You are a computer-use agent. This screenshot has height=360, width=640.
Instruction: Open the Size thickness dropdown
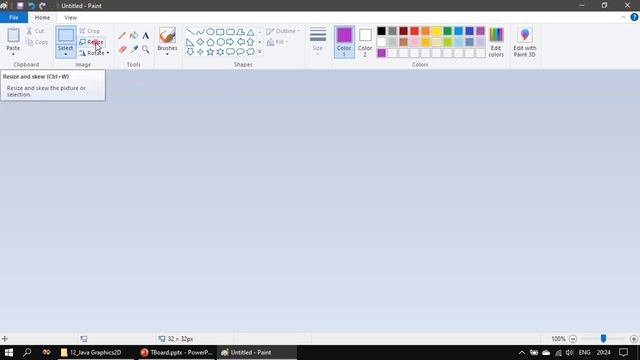[318, 41]
